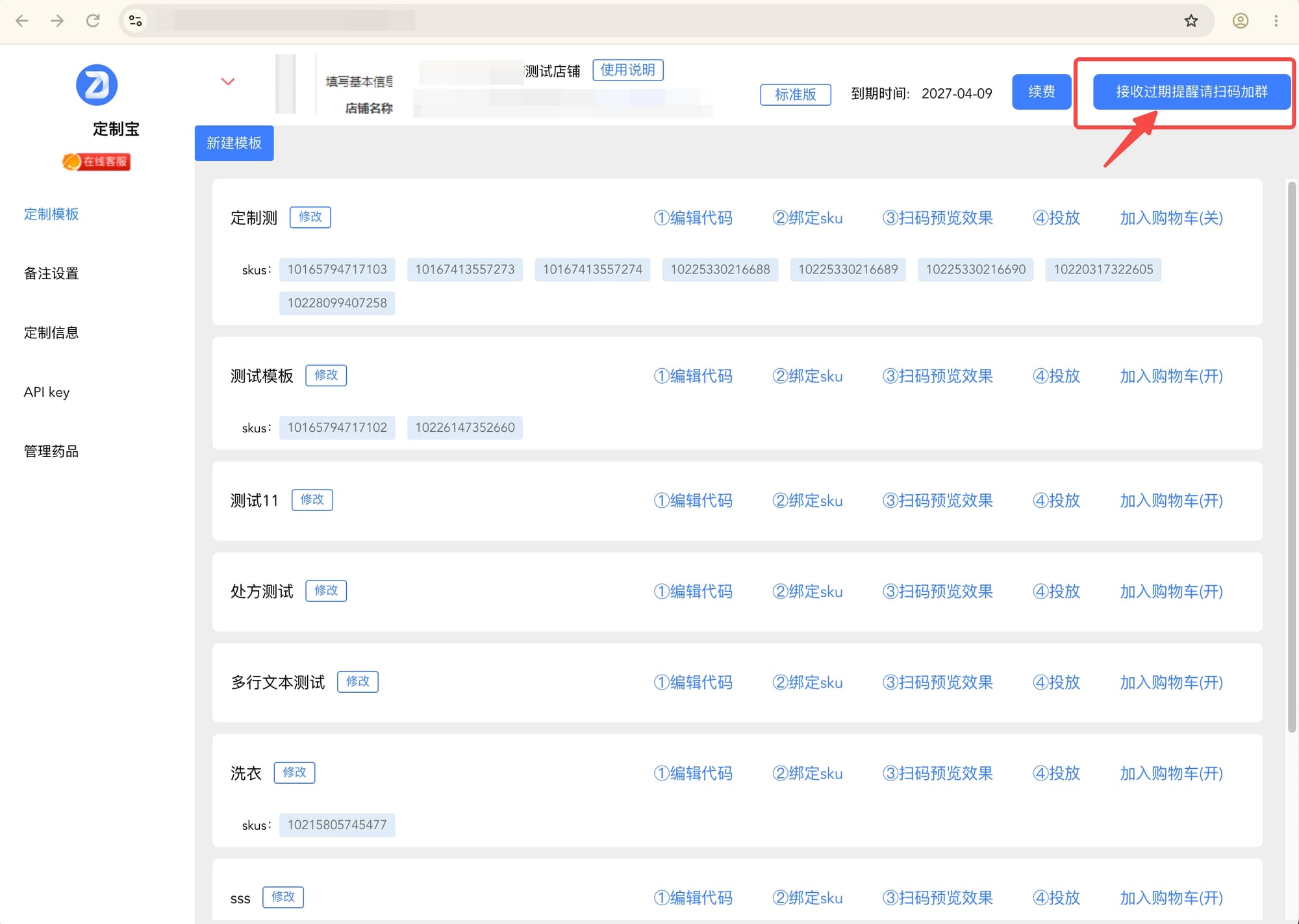Click the 新建模板 button
Image resolution: width=1299 pixels, height=924 pixels.
pyautogui.click(x=234, y=143)
